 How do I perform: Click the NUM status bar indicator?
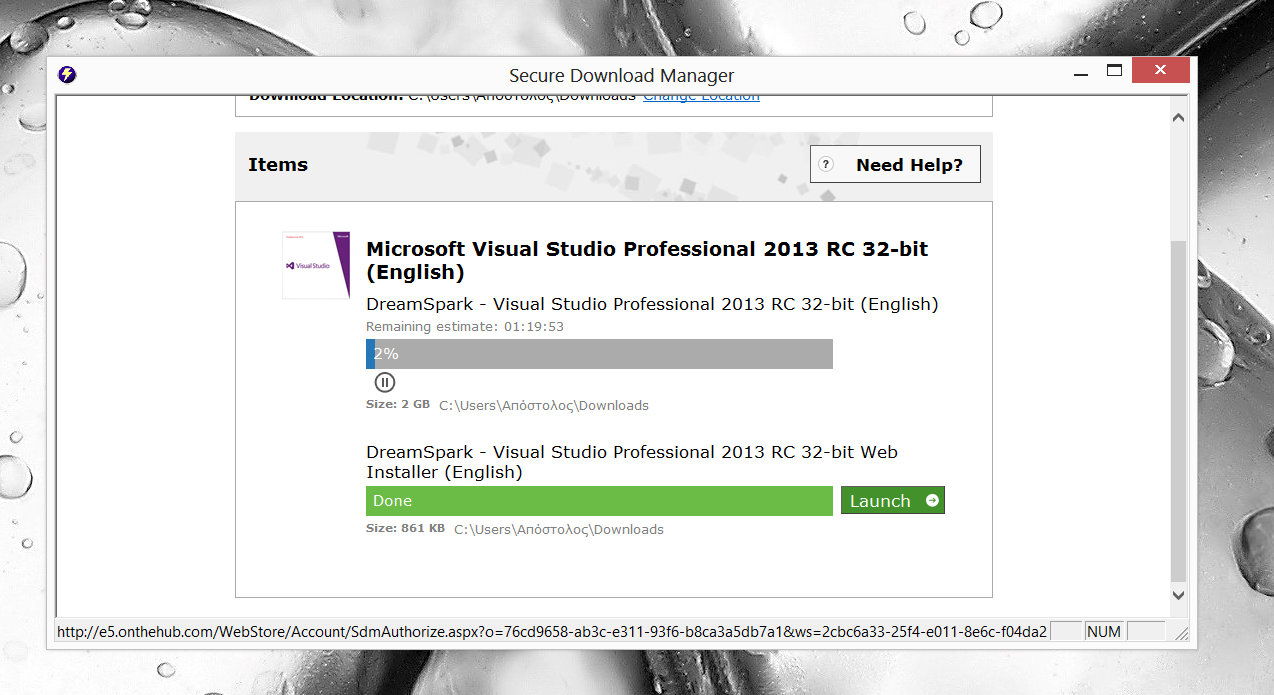coord(1104,632)
